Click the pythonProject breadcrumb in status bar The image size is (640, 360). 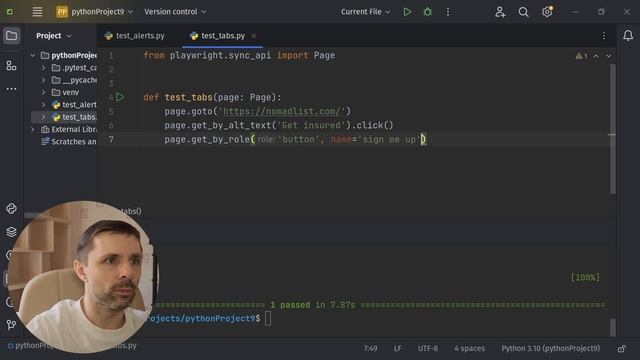(31, 346)
